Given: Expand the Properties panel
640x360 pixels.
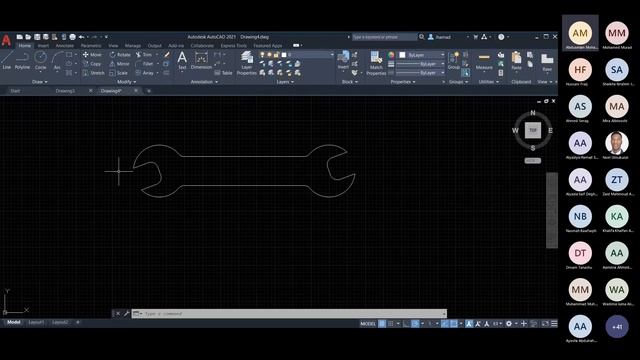Looking at the screenshot, I should tap(403, 82).
